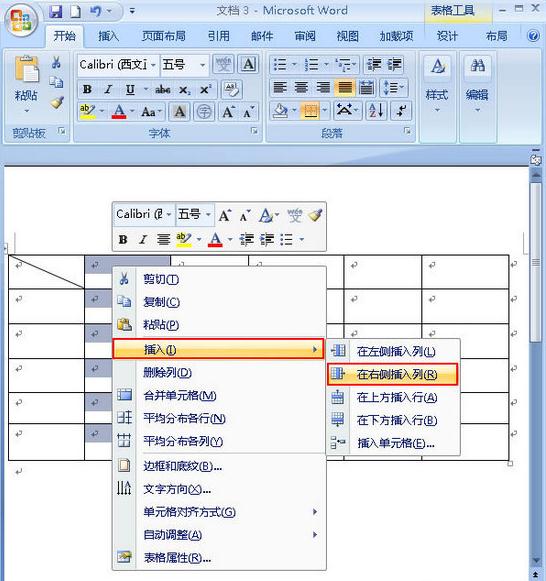Click the Sort A-Z icon in paragraph group
The height and width of the screenshot is (581, 546).
[376, 110]
